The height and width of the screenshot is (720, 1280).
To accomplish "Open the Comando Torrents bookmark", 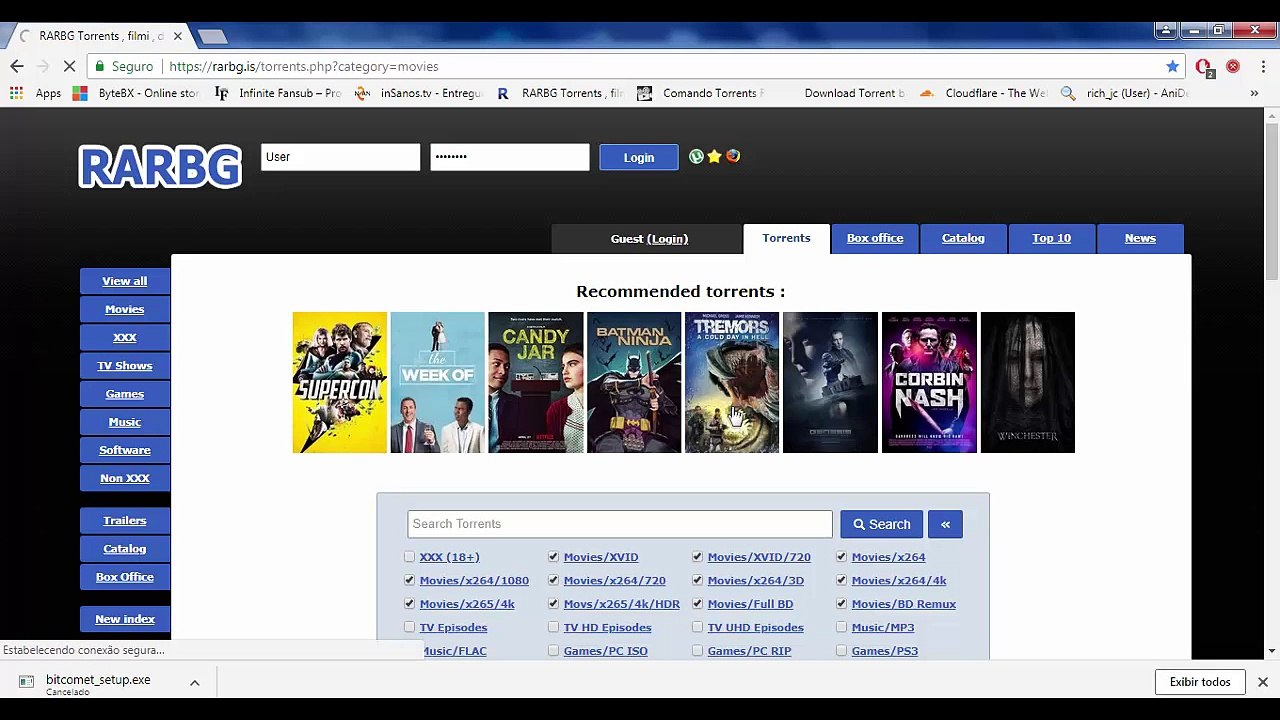I will pos(700,93).
